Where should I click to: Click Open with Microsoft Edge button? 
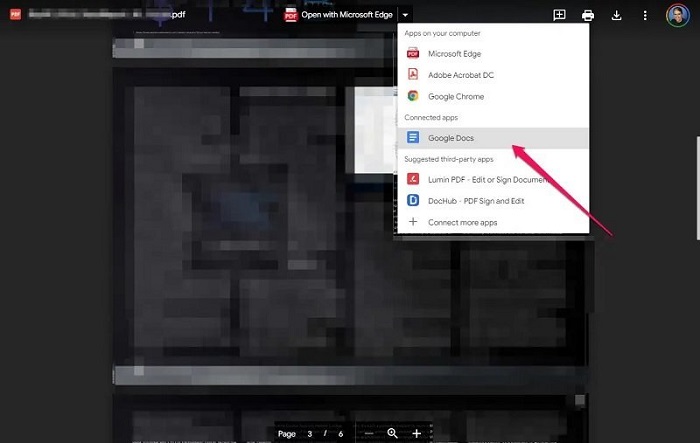[339, 15]
